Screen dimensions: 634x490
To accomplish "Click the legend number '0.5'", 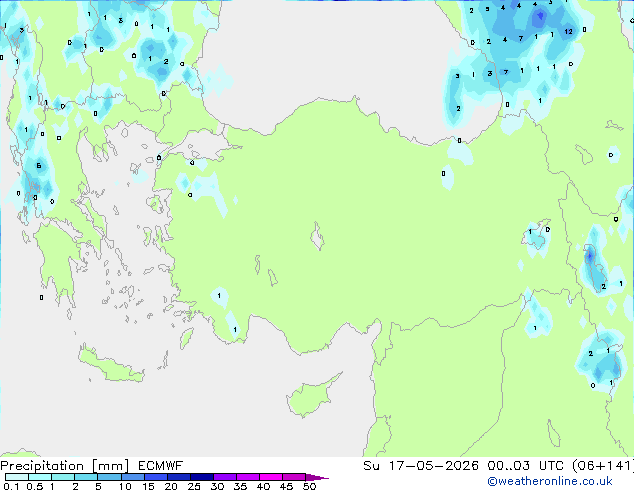I will click(x=35, y=486).
